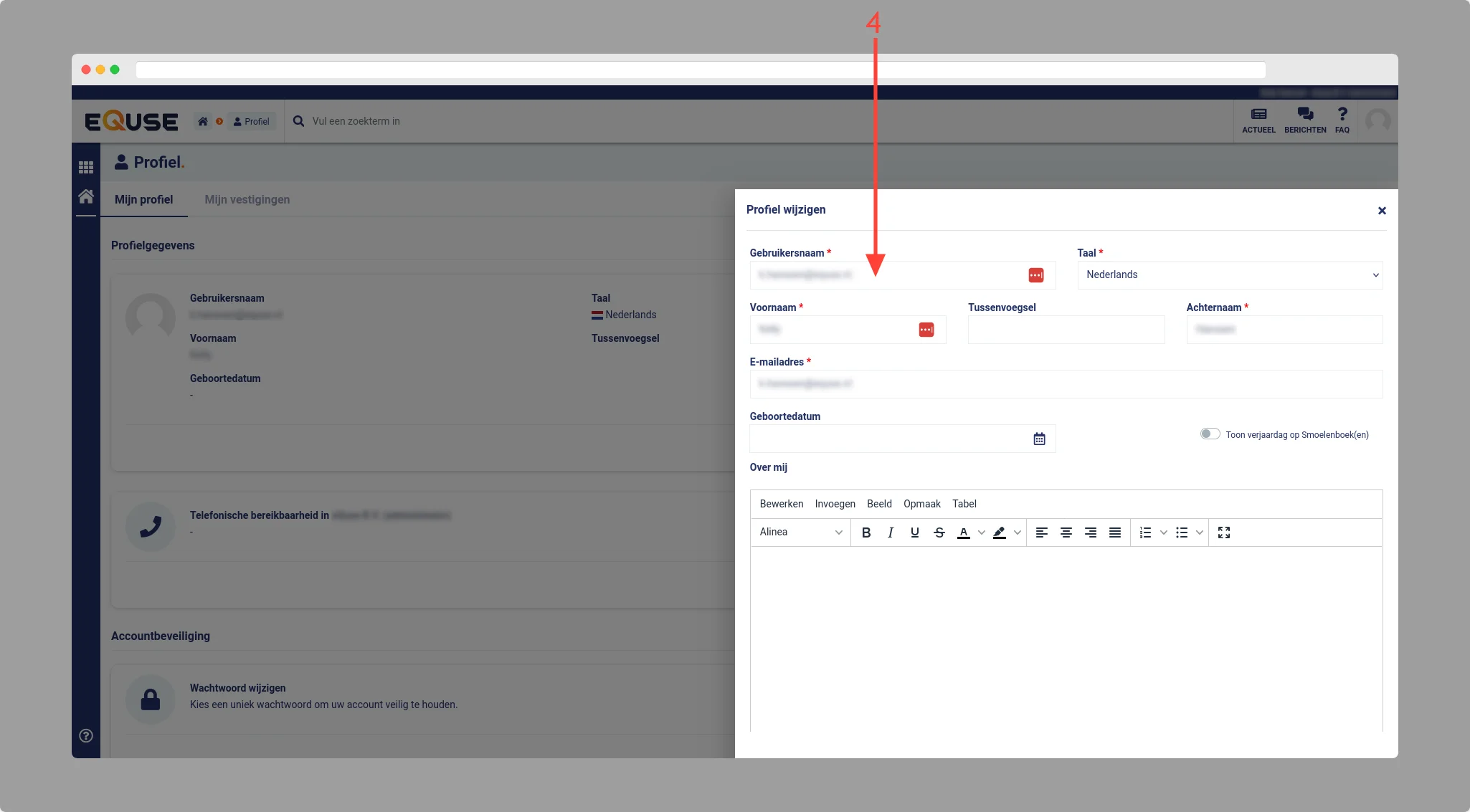Open text color picker arrow
The image size is (1470, 812).
[x=982, y=532]
